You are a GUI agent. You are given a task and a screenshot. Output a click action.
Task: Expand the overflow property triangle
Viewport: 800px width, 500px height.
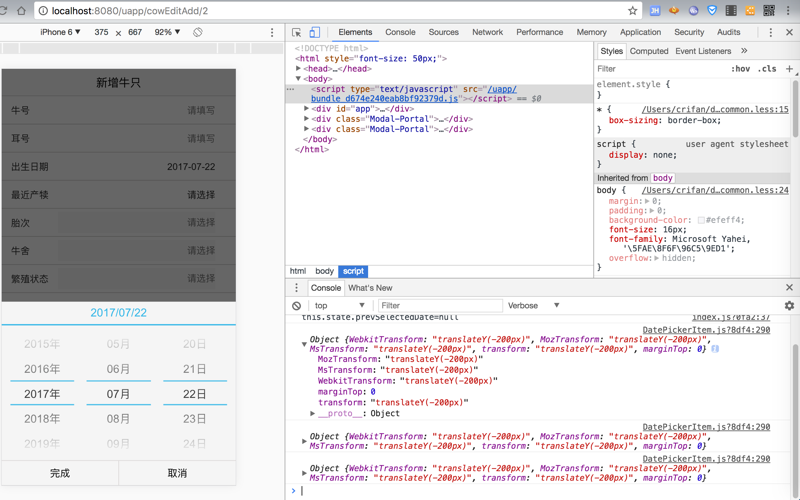pyautogui.click(x=657, y=258)
